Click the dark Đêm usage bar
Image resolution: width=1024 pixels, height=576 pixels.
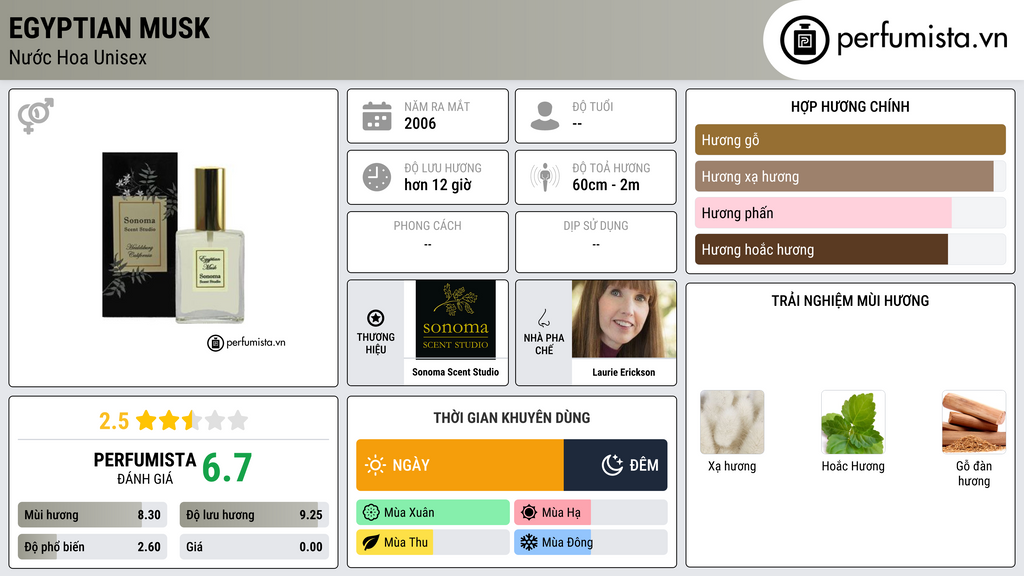tap(615, 465)
